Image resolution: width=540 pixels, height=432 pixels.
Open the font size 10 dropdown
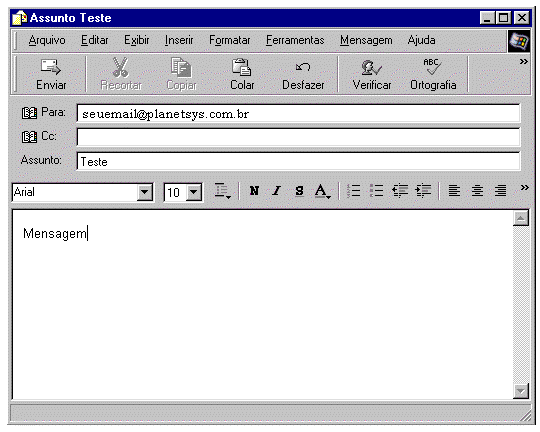194,192
